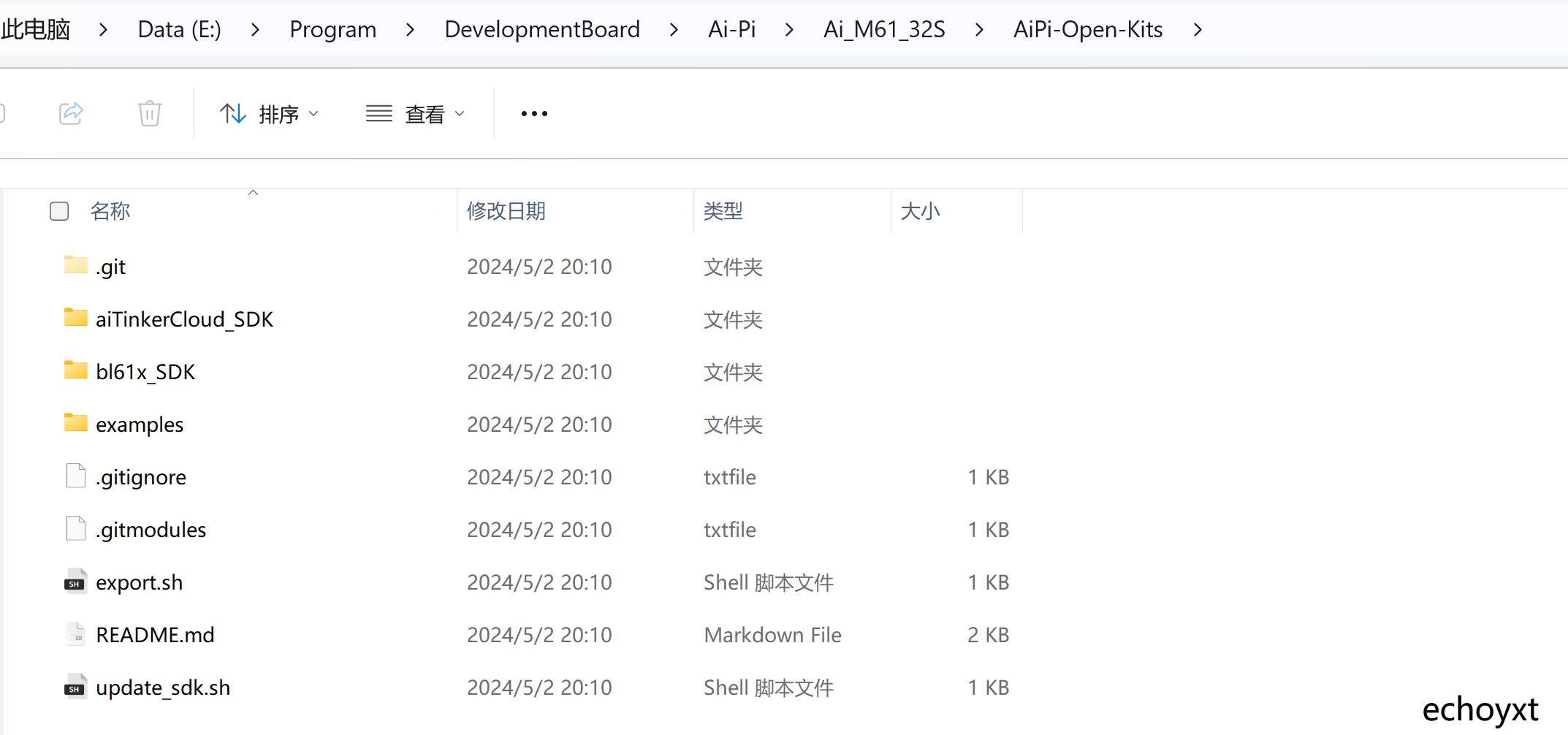Click the Share toolbar icon
The height and width of the screenshot is (735, 1568).
[x=71, y=113]
